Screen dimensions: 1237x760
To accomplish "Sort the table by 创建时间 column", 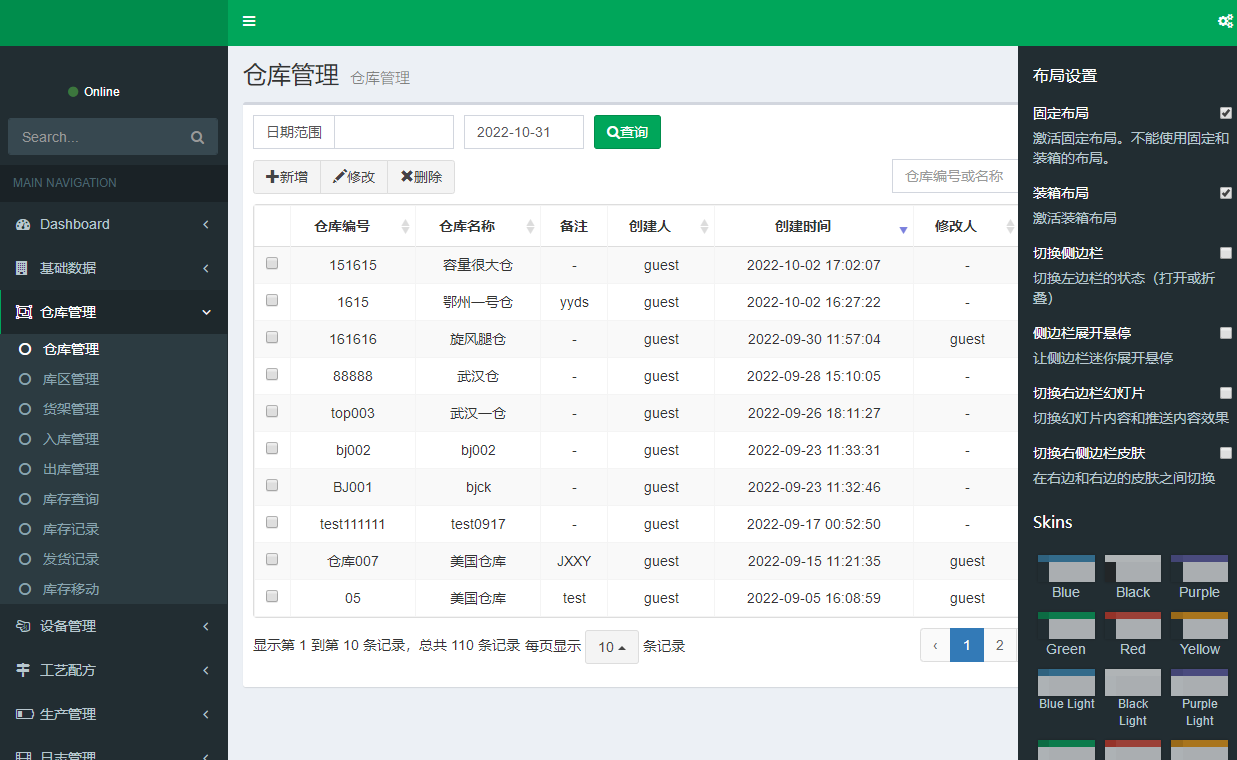I will click(x=814, y=227).
